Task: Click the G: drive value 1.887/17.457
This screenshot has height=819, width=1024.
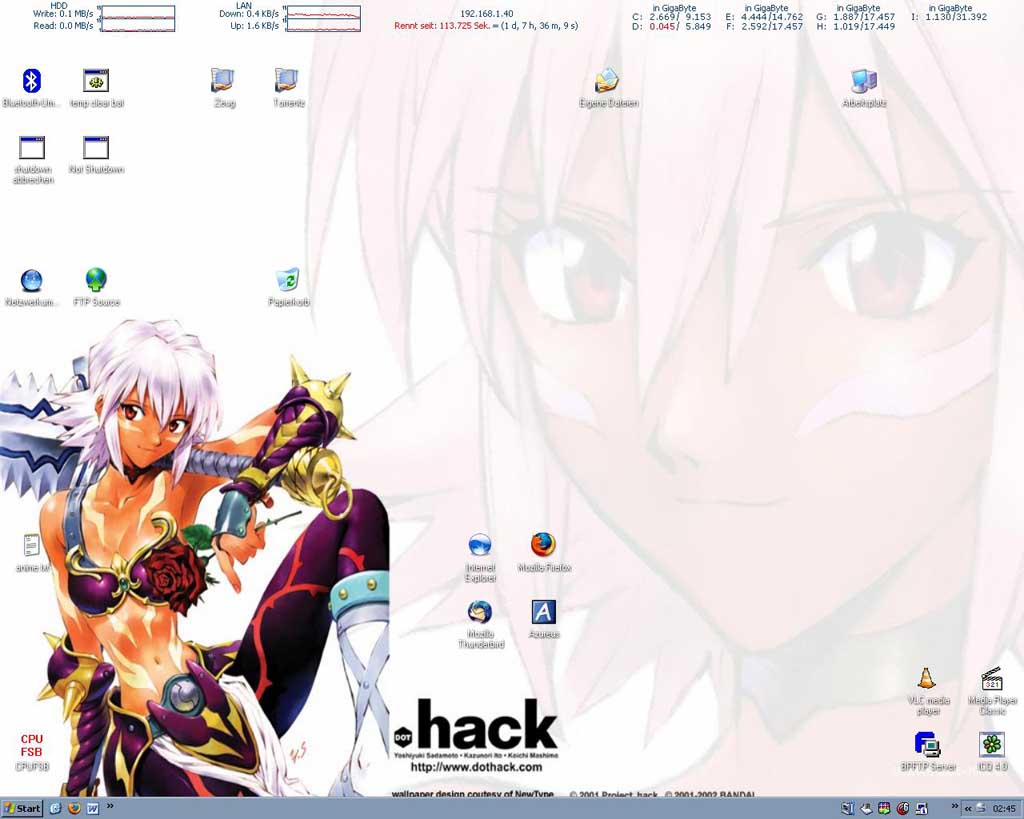Action: (x=864, y=17)
